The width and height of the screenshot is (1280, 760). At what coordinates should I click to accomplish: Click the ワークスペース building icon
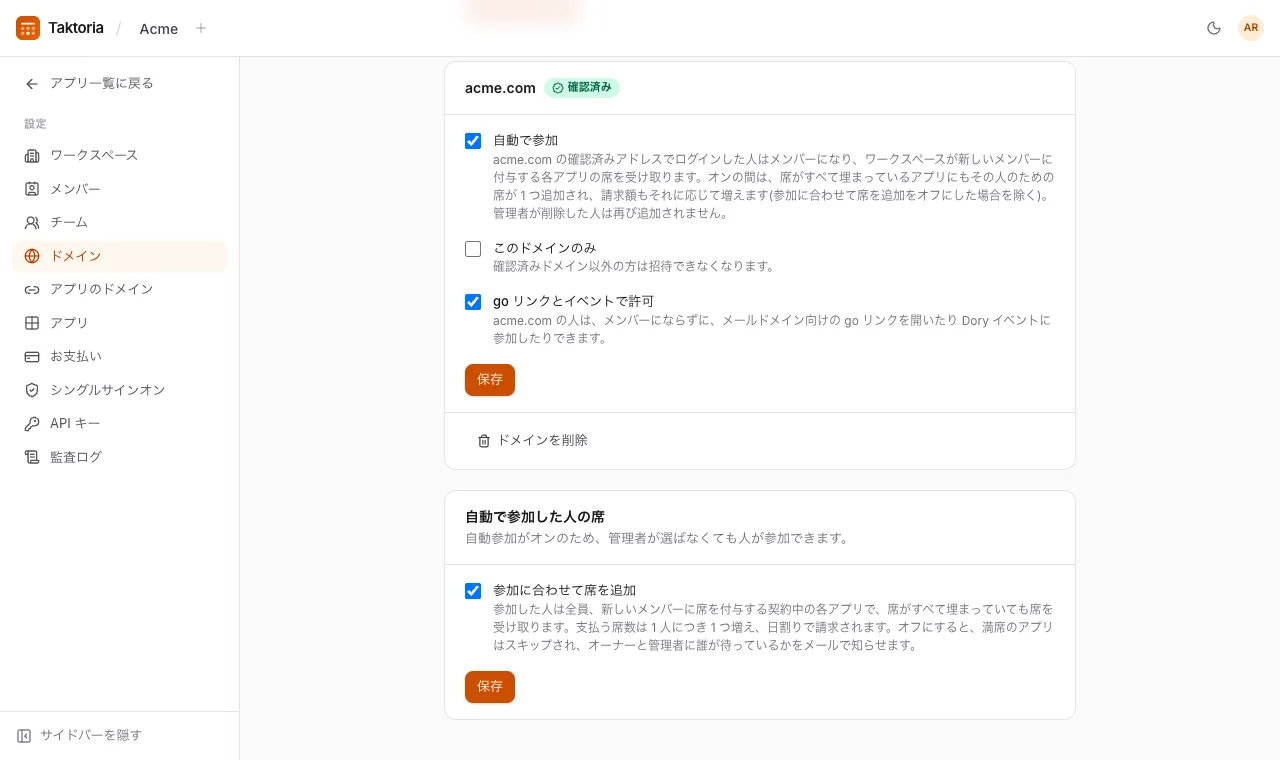[32, 156]
